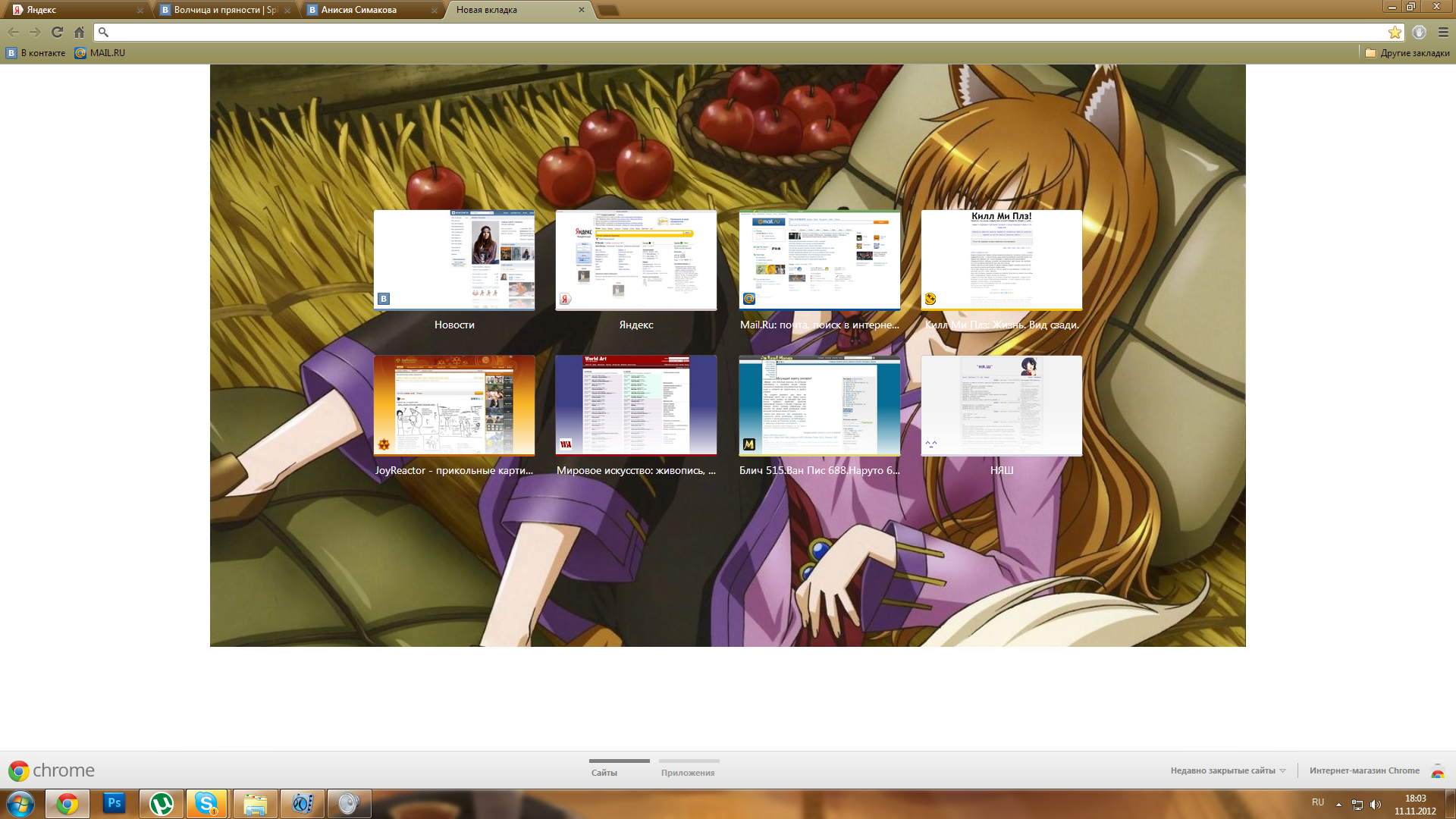Image resolution: width=1456 pixels, height=819 pixels.
Task: Open the Блич 515 manga thumbnail
Action: 820,406
